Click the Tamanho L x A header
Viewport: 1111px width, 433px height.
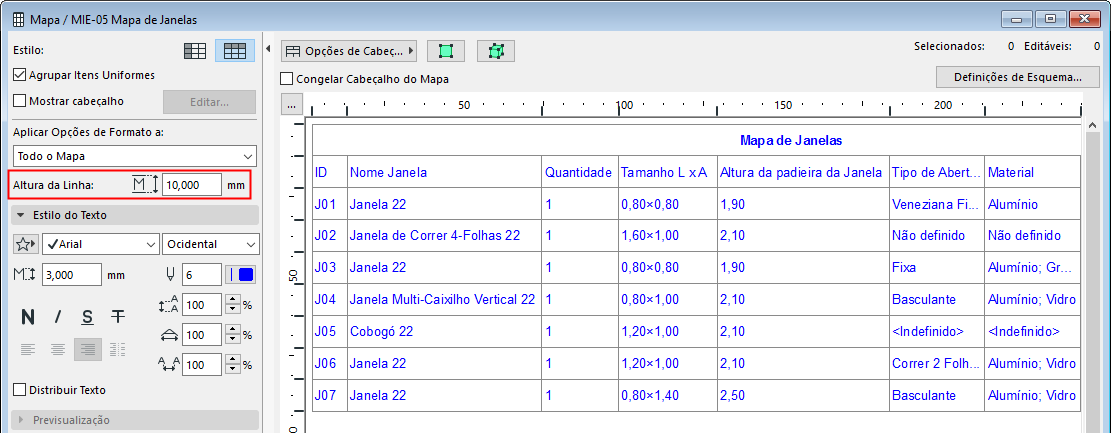point(667,172)
